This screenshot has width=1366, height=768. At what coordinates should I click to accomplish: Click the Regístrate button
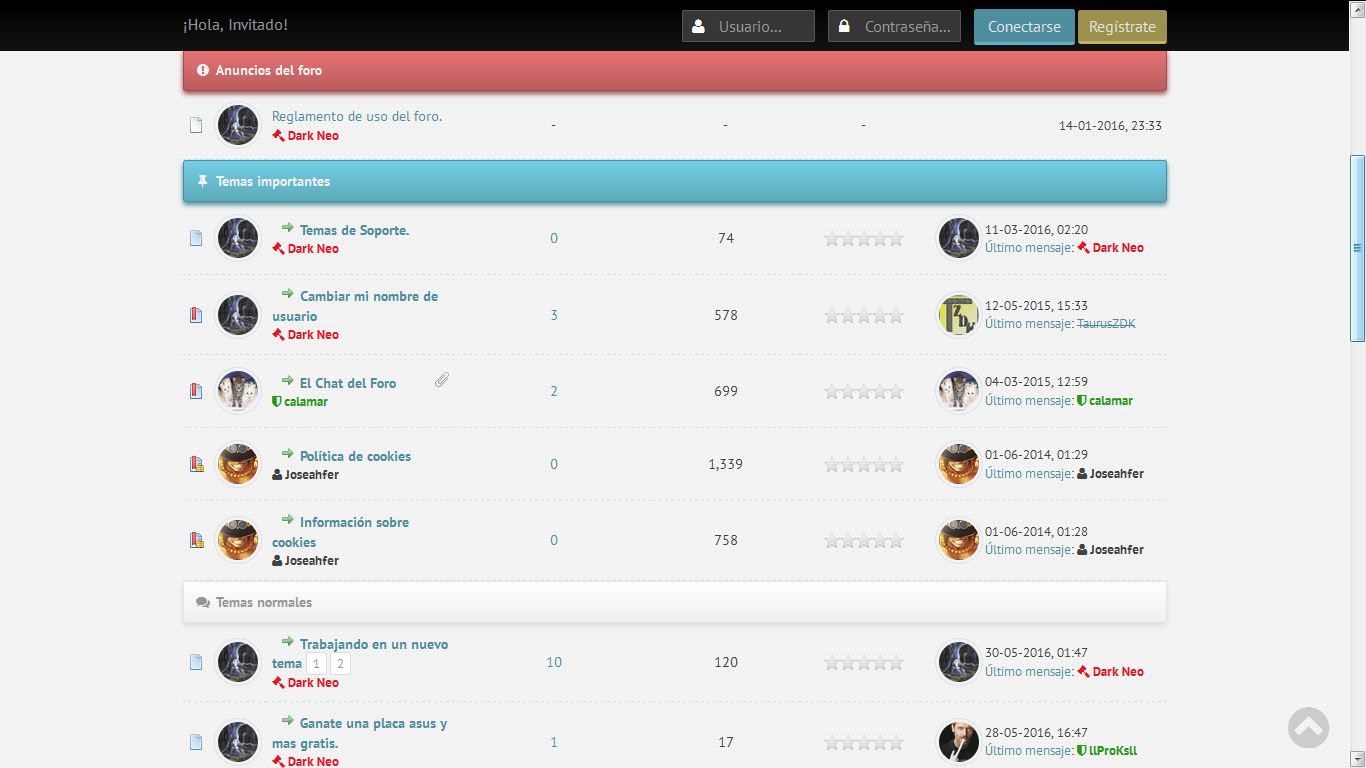tap(1122, 27)
